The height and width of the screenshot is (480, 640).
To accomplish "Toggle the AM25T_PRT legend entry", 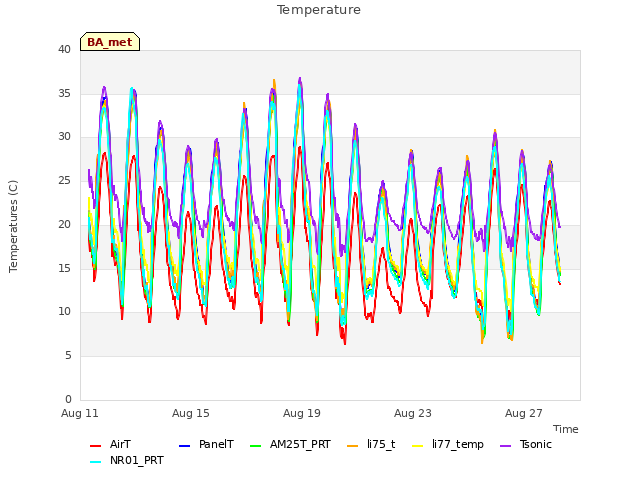I will coord(290,444).
